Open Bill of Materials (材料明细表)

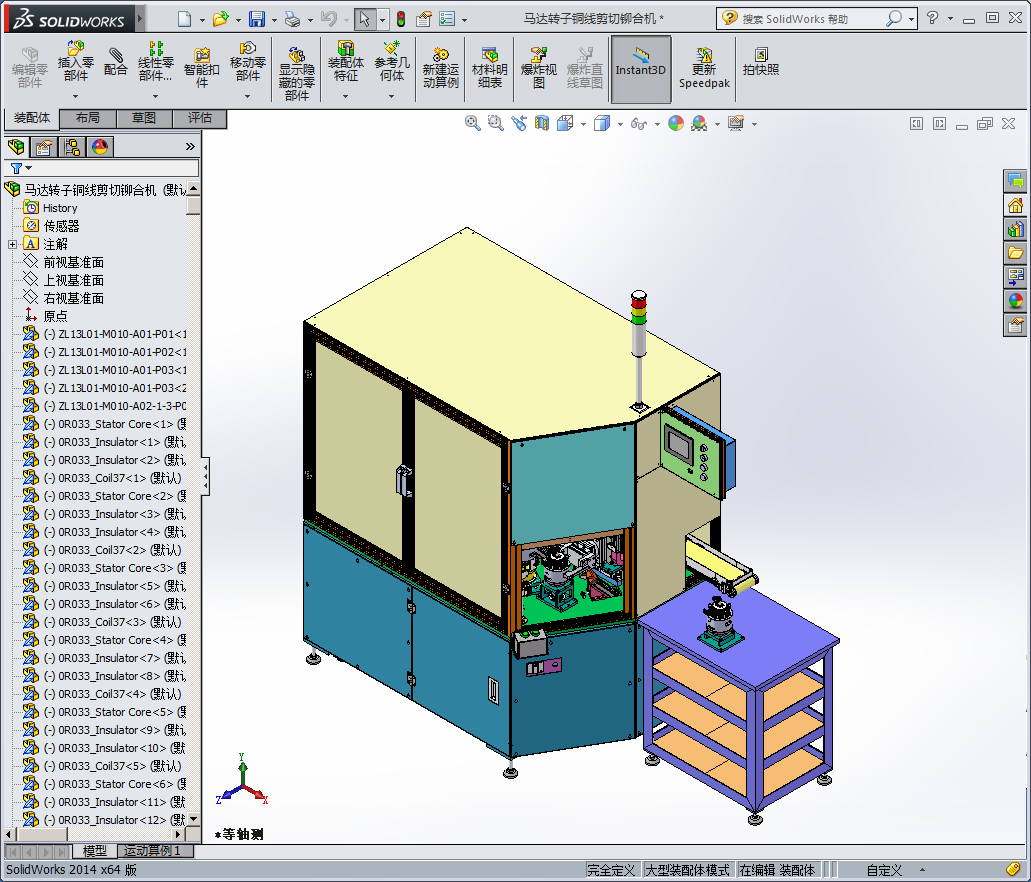point(489,68)
